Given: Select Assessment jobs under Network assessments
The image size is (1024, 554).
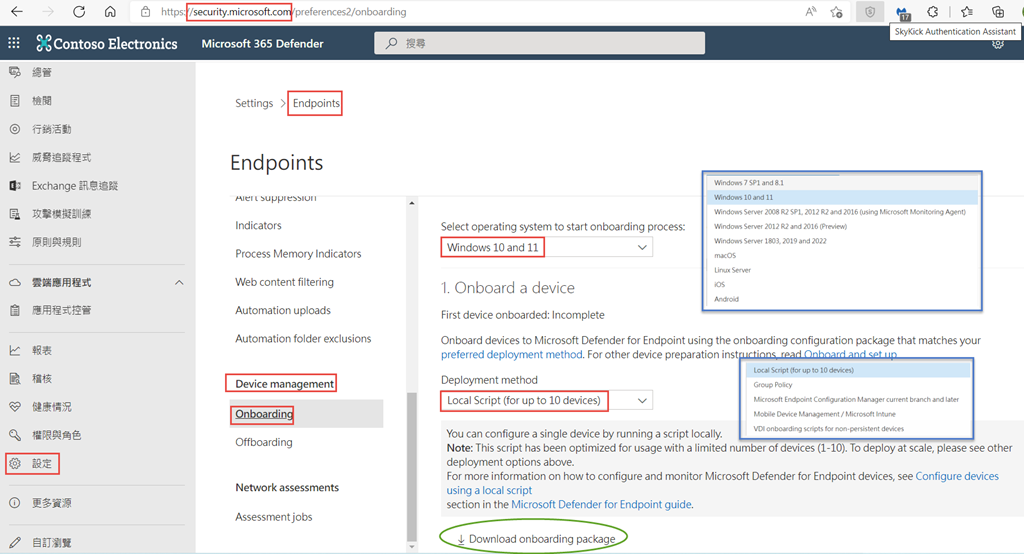Looking at the screenshot, I should 274,517.
